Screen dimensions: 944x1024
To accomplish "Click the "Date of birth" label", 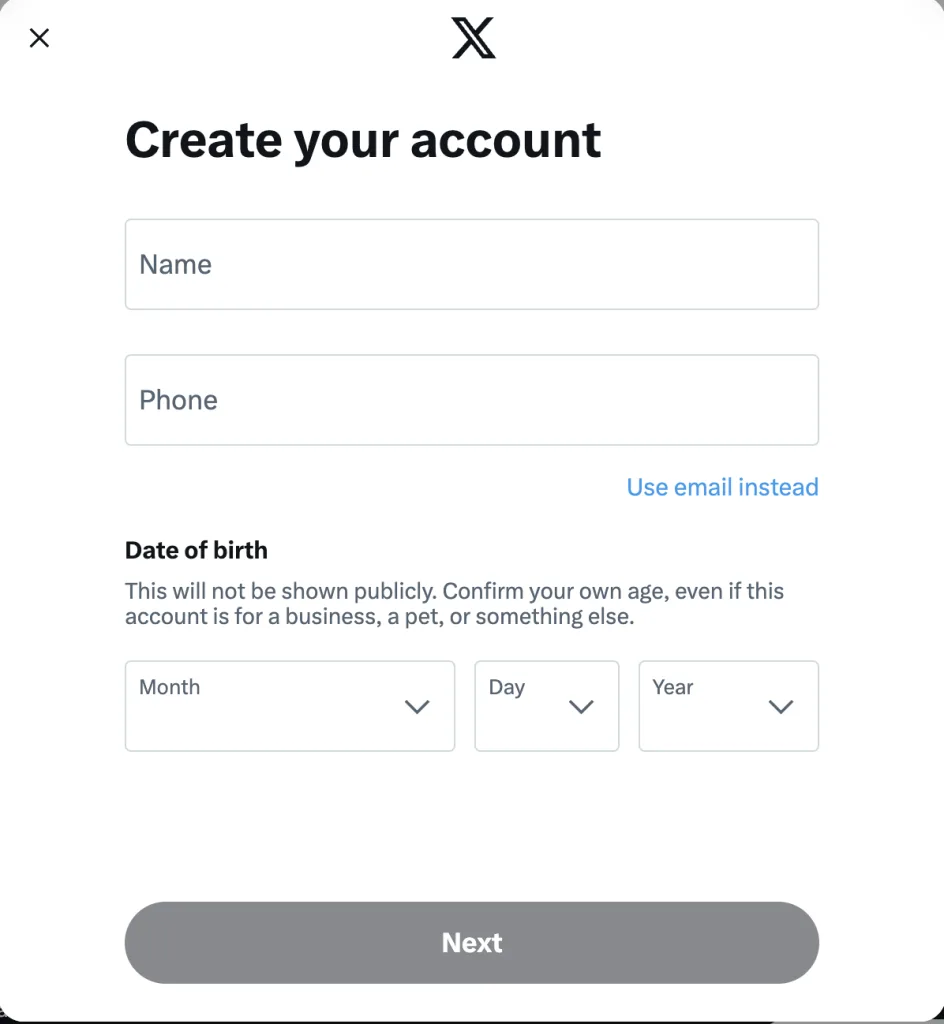I will [196, 550].
